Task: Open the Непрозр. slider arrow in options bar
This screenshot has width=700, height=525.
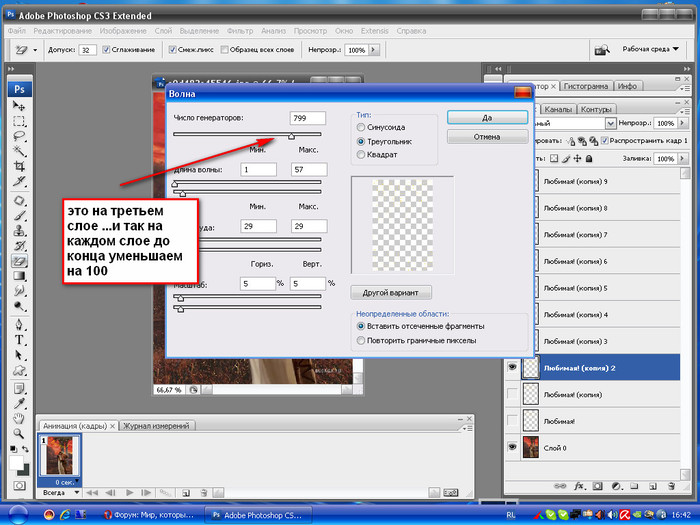Action: (x=374, y=50)
